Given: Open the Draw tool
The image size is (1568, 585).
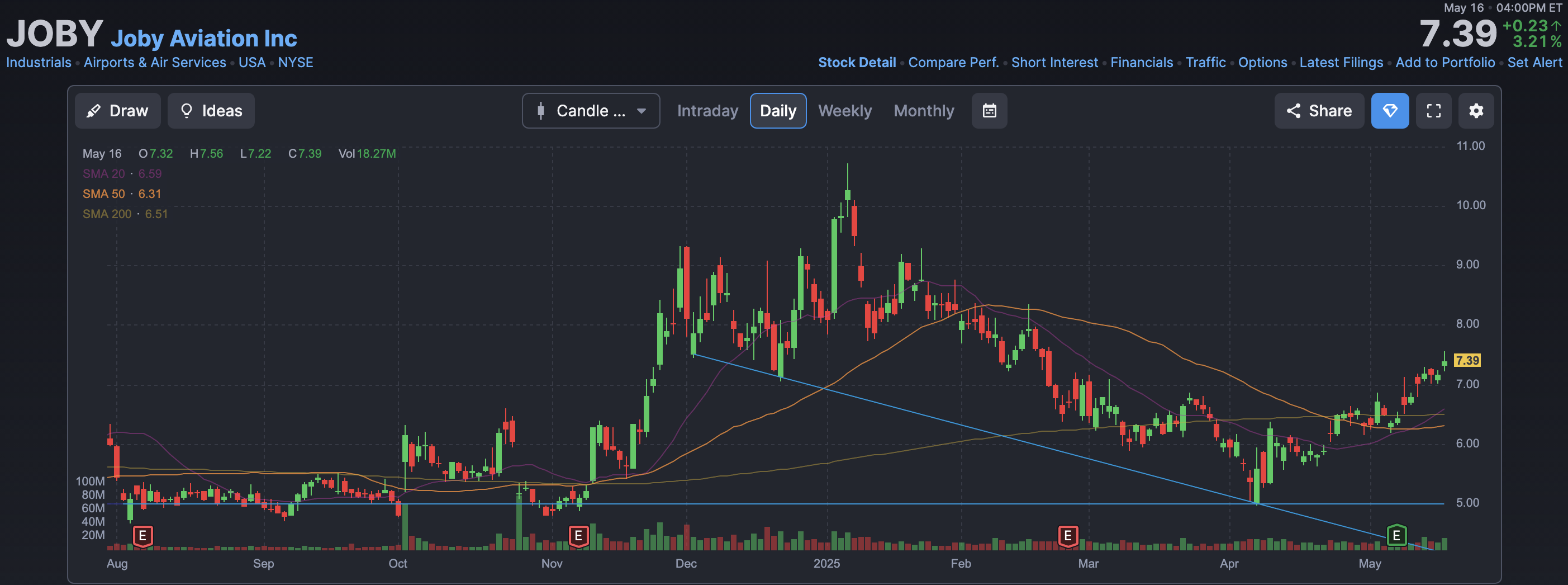Looking at the screenshot, I should point(117,111).
